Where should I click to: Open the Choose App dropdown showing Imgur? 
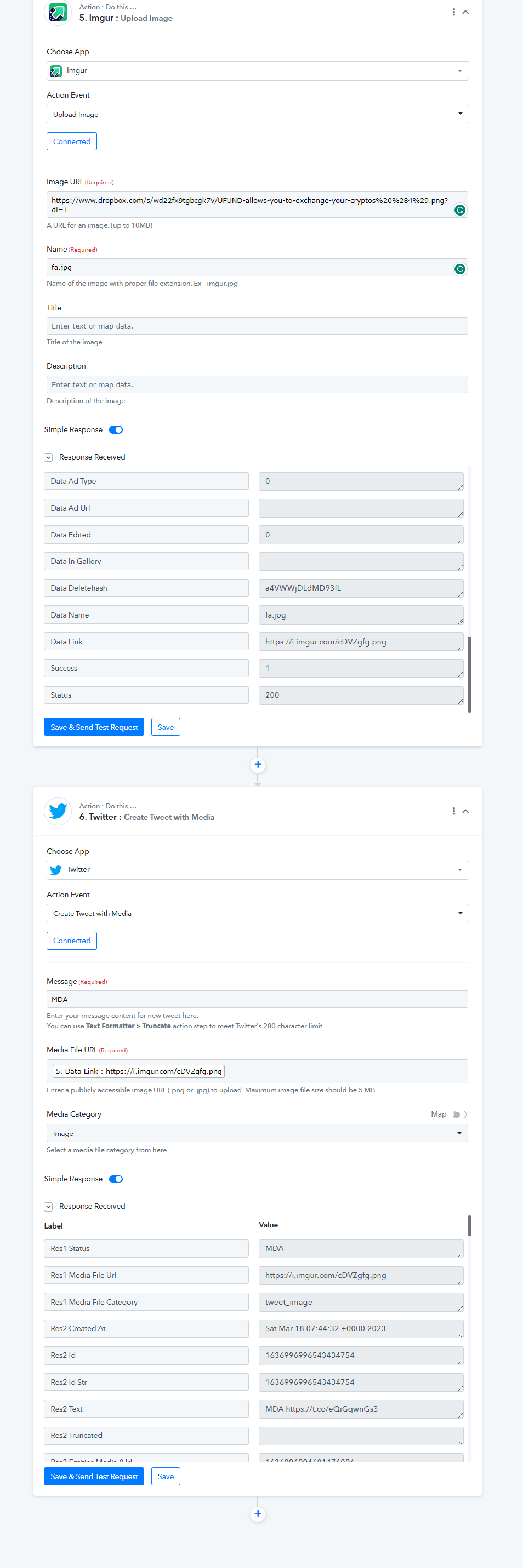(x=258, y=71)
